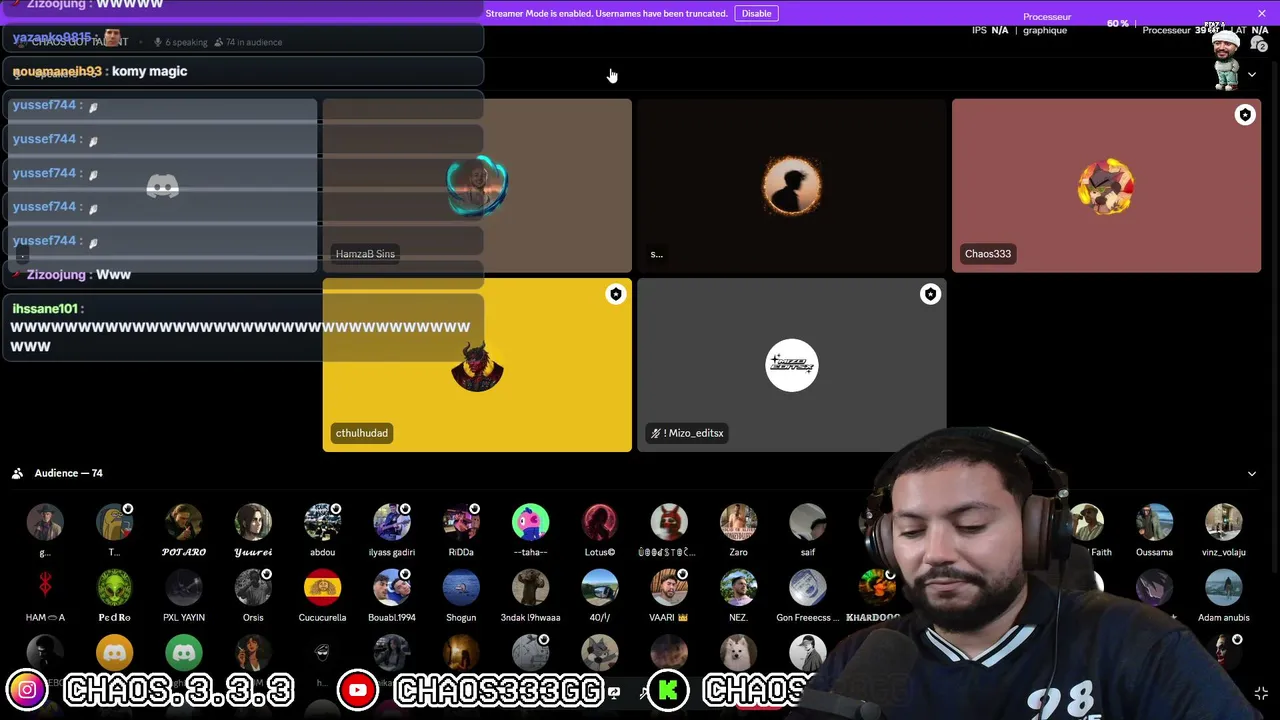
Task: Open vinz_volaju's audience avatar
Action: click(1224, 522)
